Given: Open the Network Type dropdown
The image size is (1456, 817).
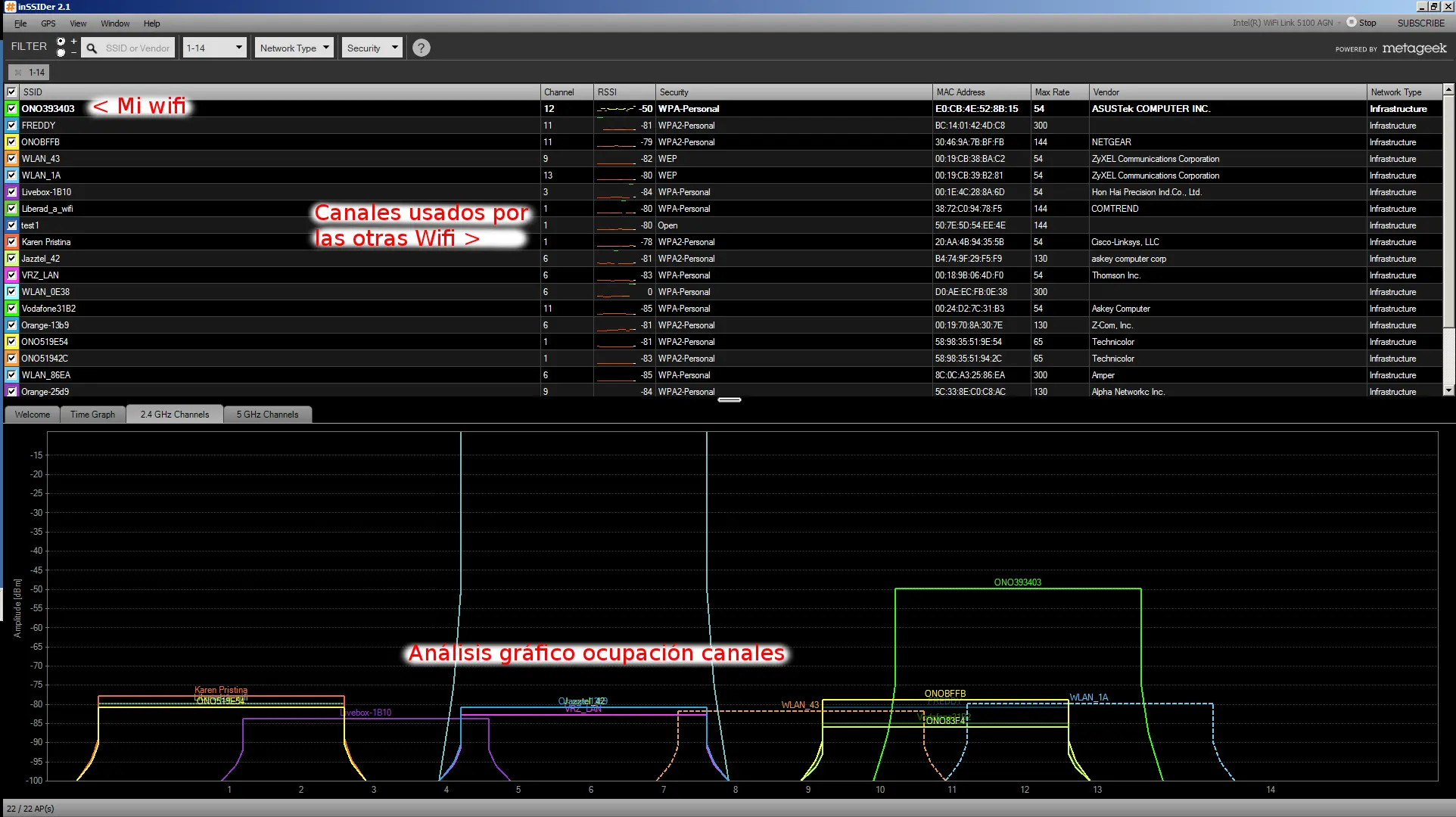Looking at the screenshot, I should pos(294,48).
